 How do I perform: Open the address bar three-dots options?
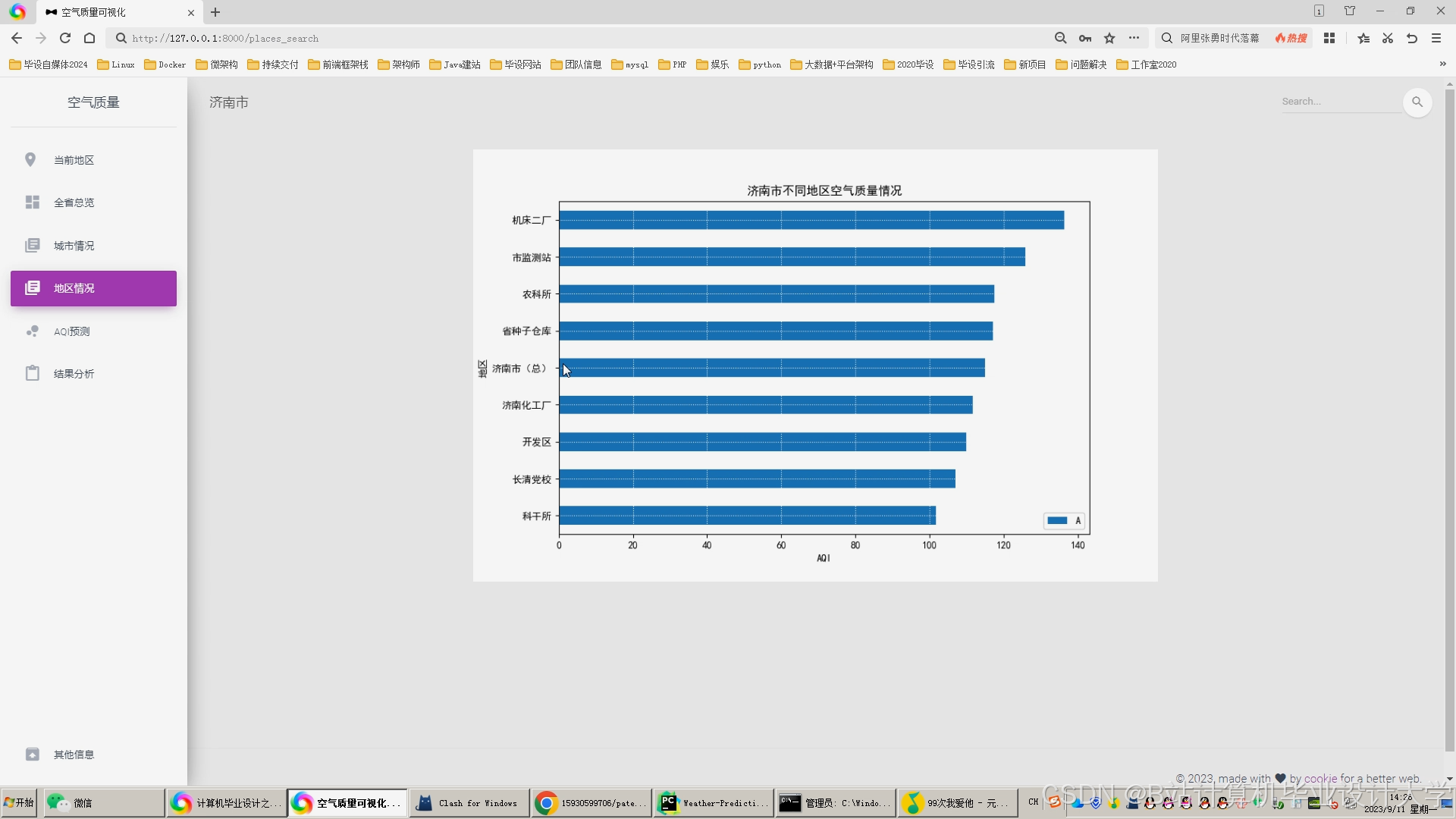point(1134,38)
